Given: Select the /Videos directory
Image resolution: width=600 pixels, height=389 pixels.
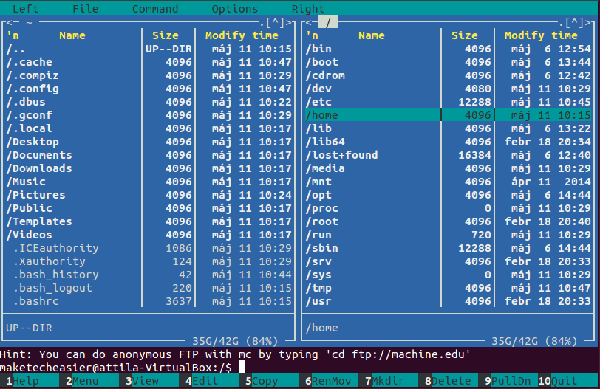Looking at the screenshot, I should click(149, 235).
